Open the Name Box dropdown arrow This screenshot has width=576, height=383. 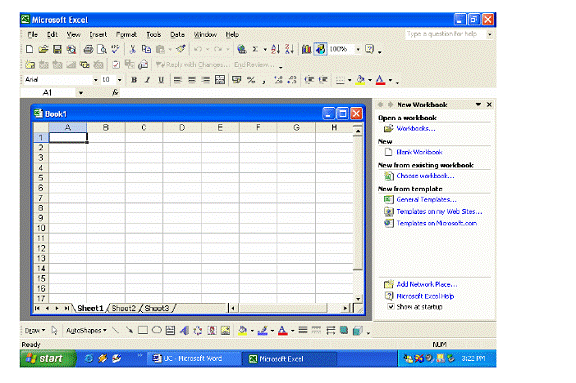81,93
